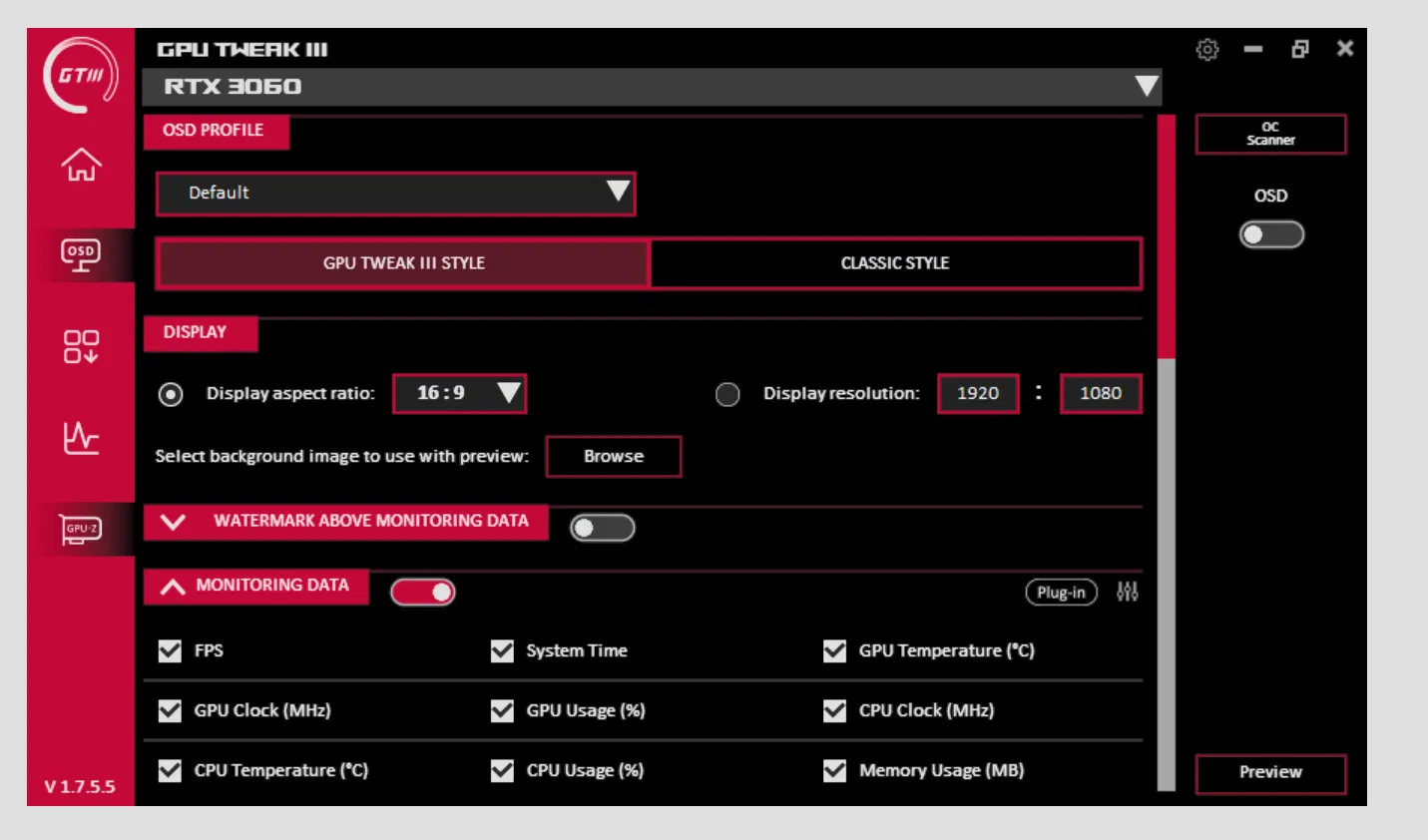The height and width of the screenshot is (840, 1428).
Task: Enable watermark above monitoring data toggle
Action: 603,528
